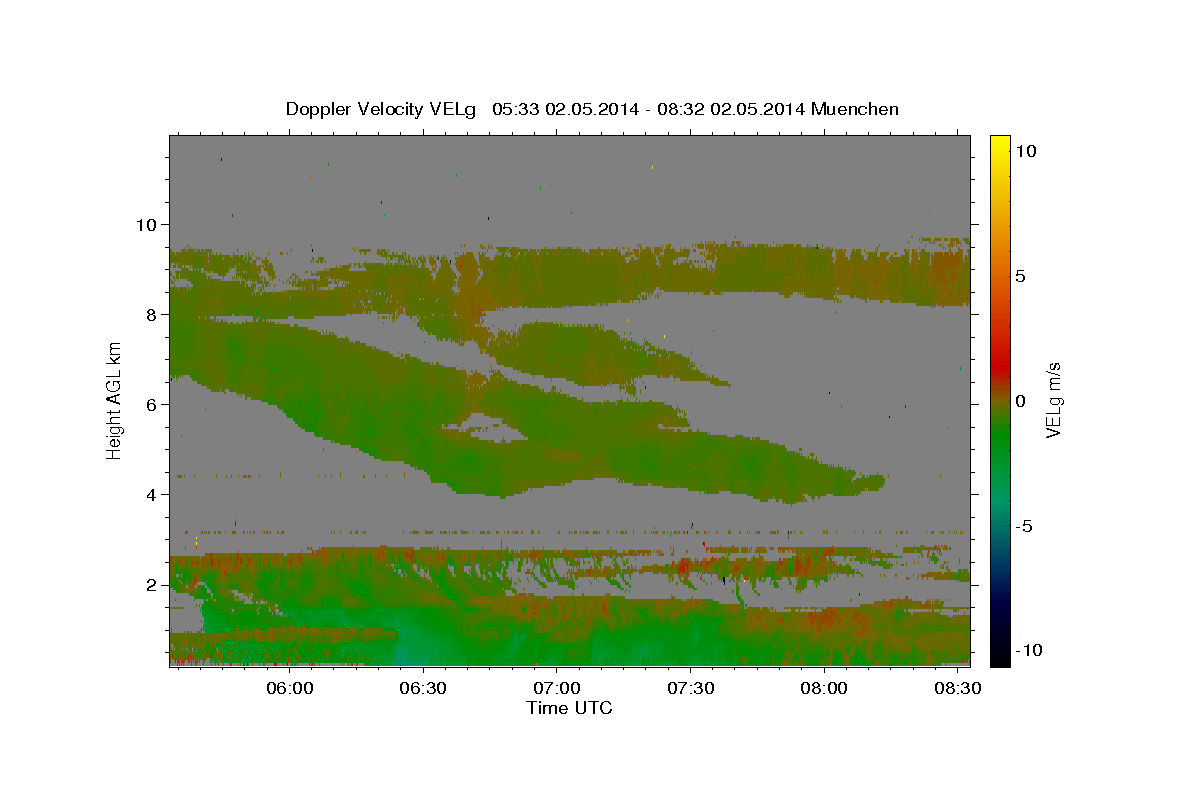The width and height of the screenshot is (1200, 800).
Task: Click the colorbar value -10 at bottom
Action: pyautogui.click(x=1027, y=650)
